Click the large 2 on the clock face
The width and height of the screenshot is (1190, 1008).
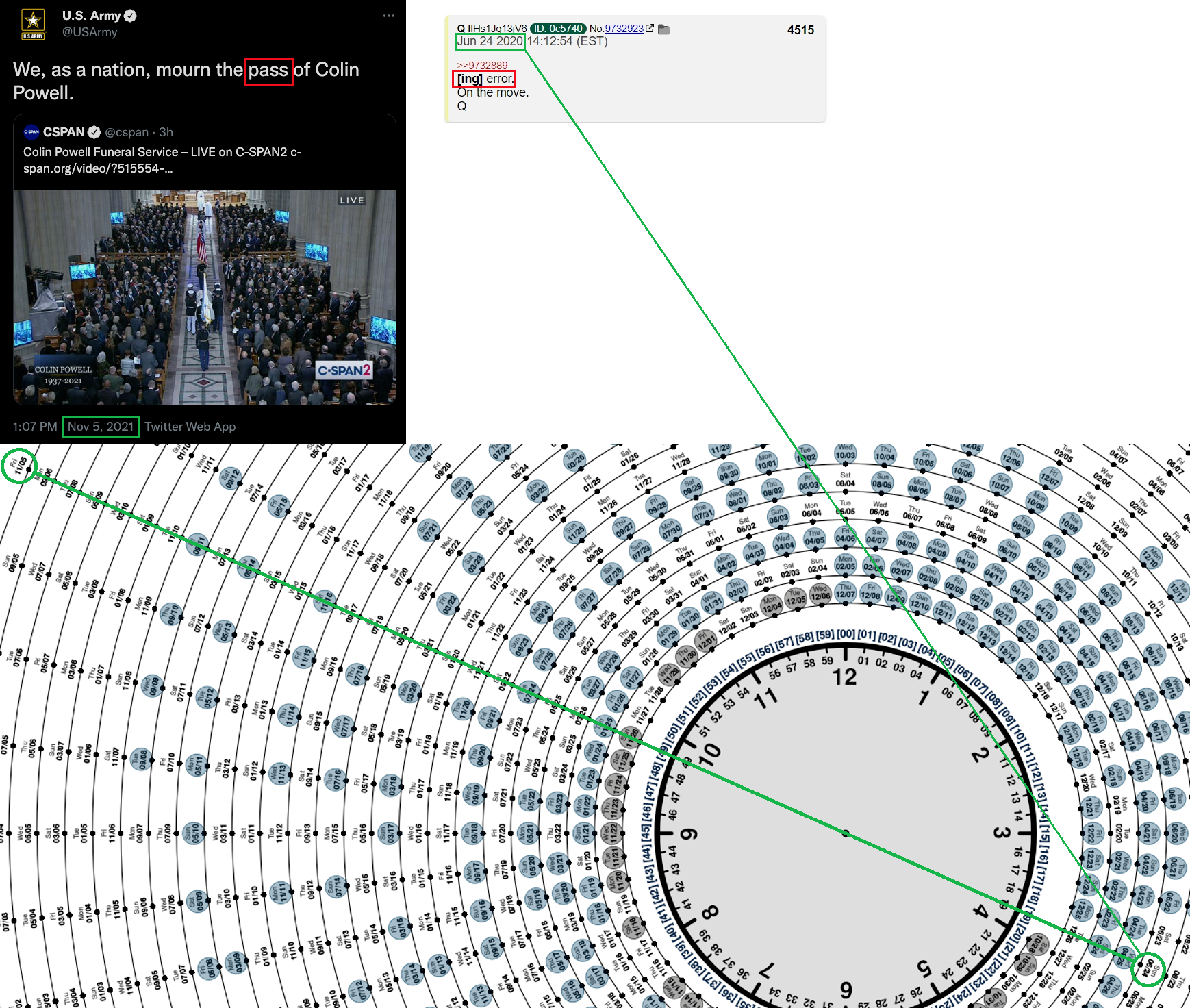point(980,755)
